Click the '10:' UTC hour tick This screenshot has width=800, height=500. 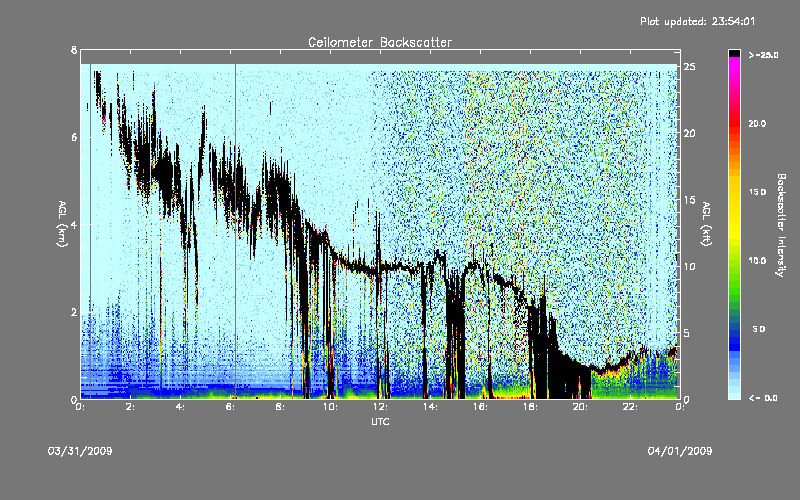[330, 407]
